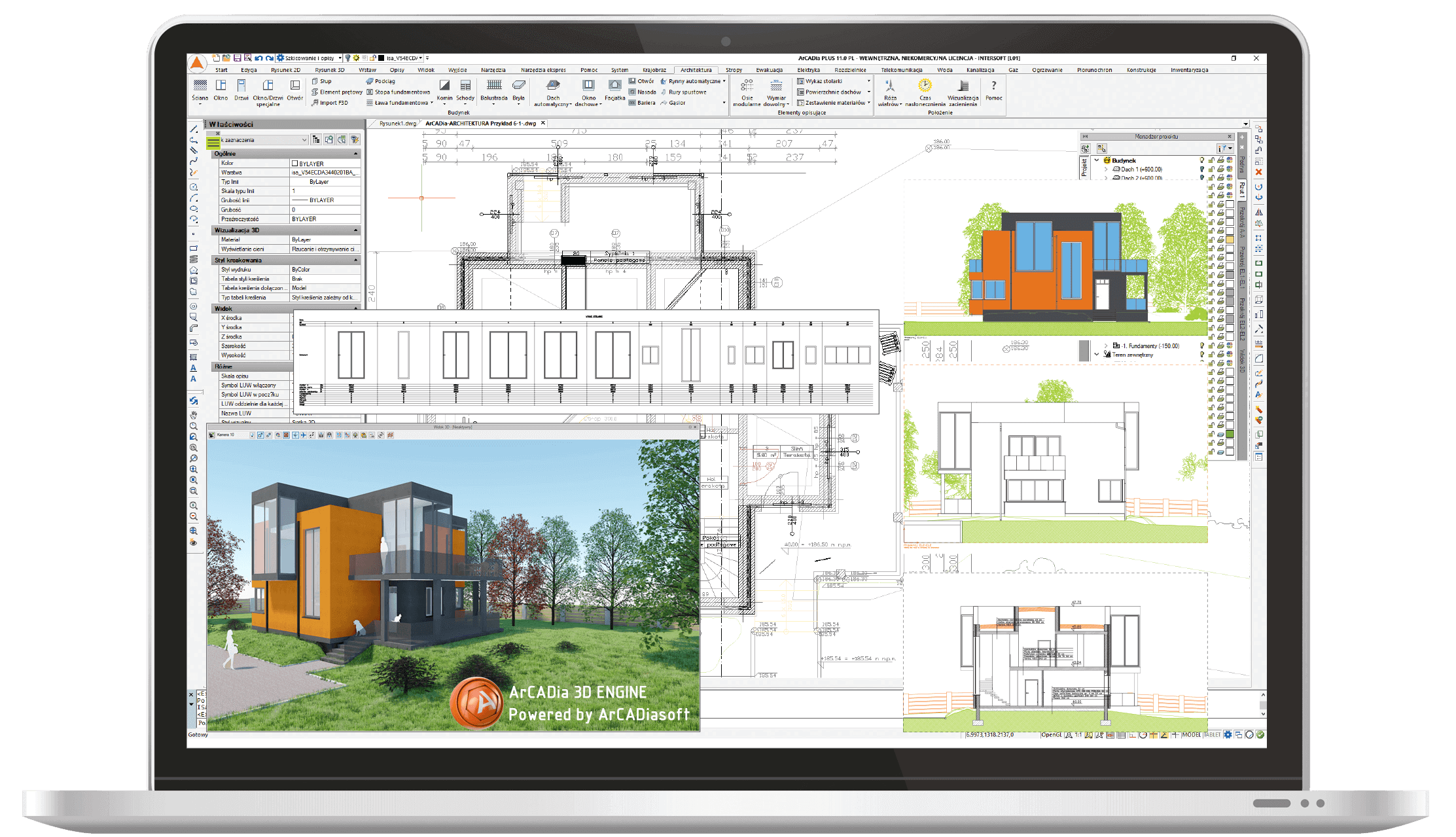1456x837 pixels.
Task: Click the Undo arrow icon
Action: pos(258,58)
